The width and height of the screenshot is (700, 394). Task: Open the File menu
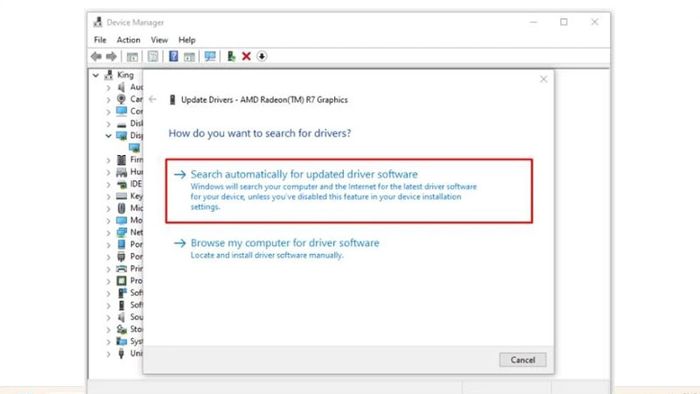click(x=100, y=40)
